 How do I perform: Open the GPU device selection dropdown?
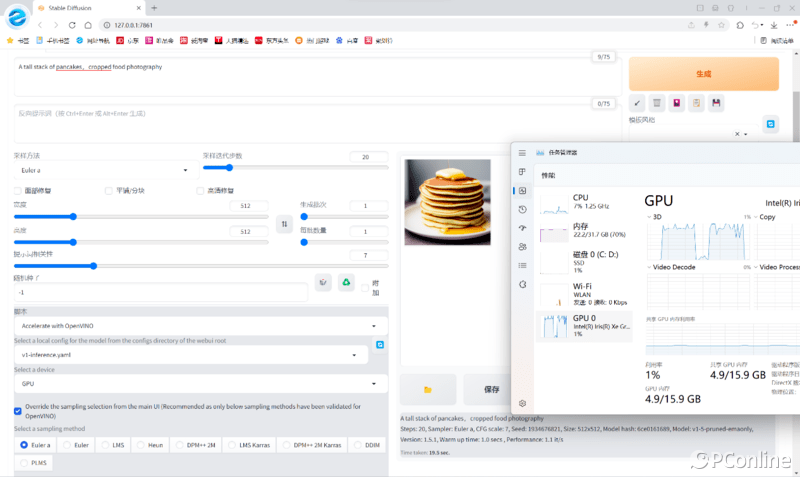pos(200,383)
